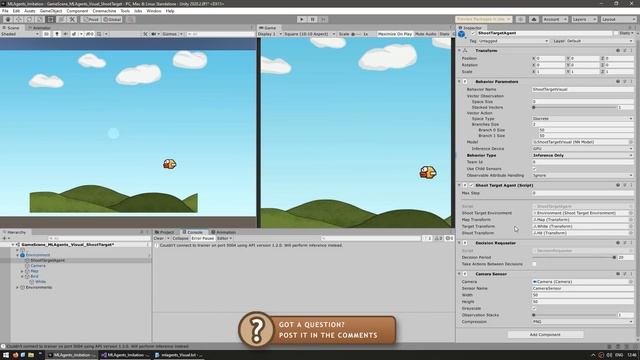The height and width of the screenshot is (360, 640).
Task: Select the Rotate tool in the toolbar
Action: click(29, 19)
